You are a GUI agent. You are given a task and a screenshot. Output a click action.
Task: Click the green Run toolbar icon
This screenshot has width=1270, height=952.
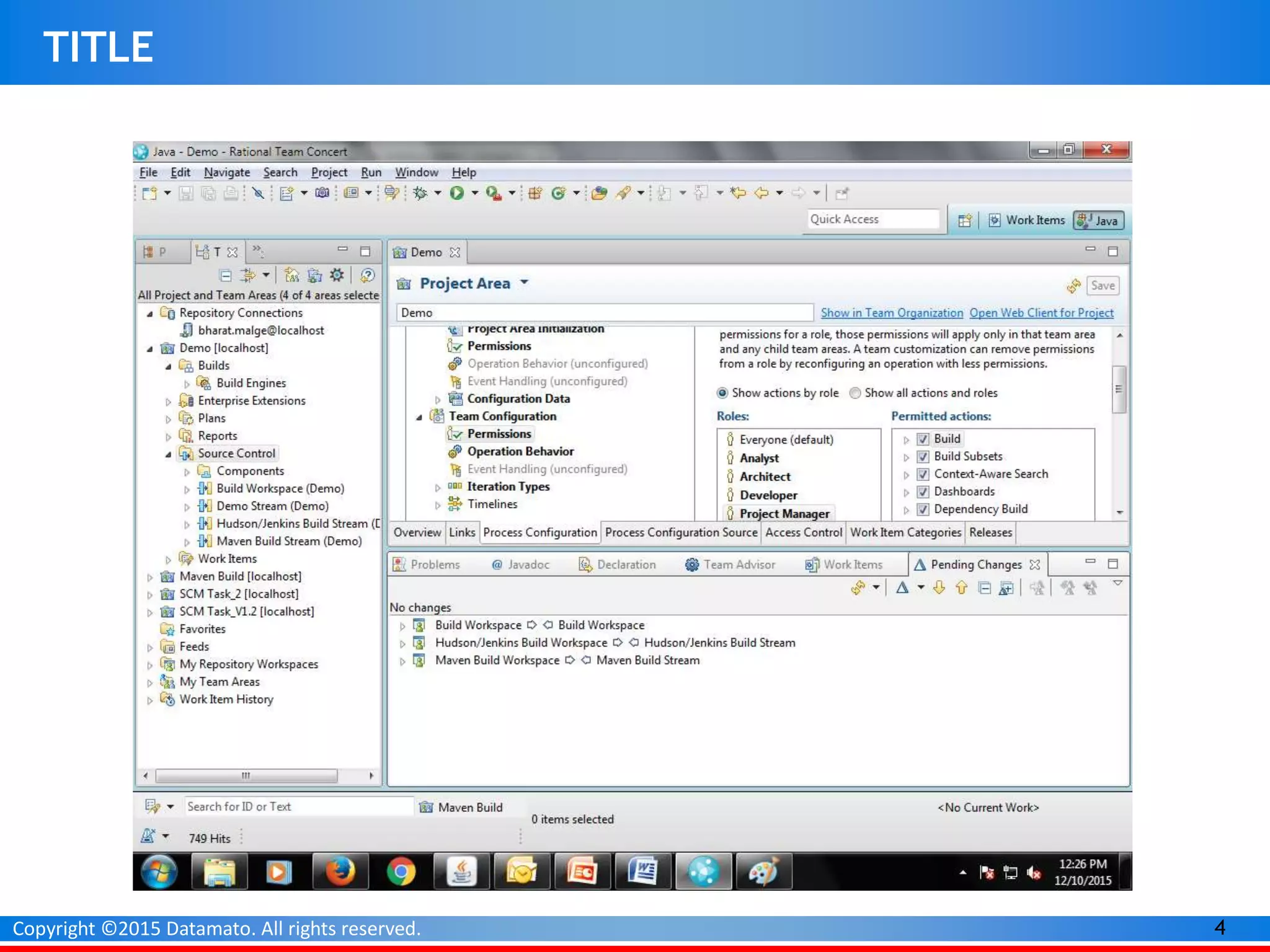click(457, 193)
